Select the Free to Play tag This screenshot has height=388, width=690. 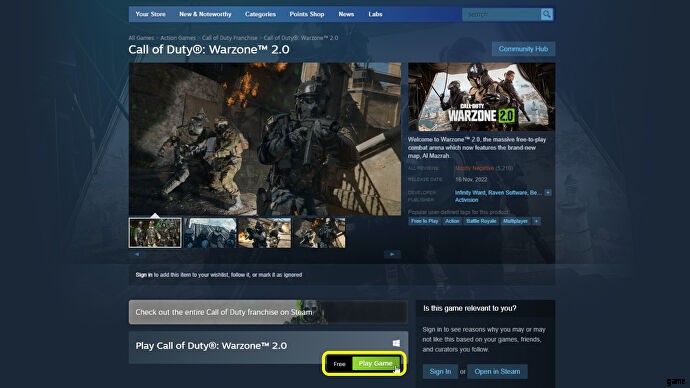click(424, 221)
